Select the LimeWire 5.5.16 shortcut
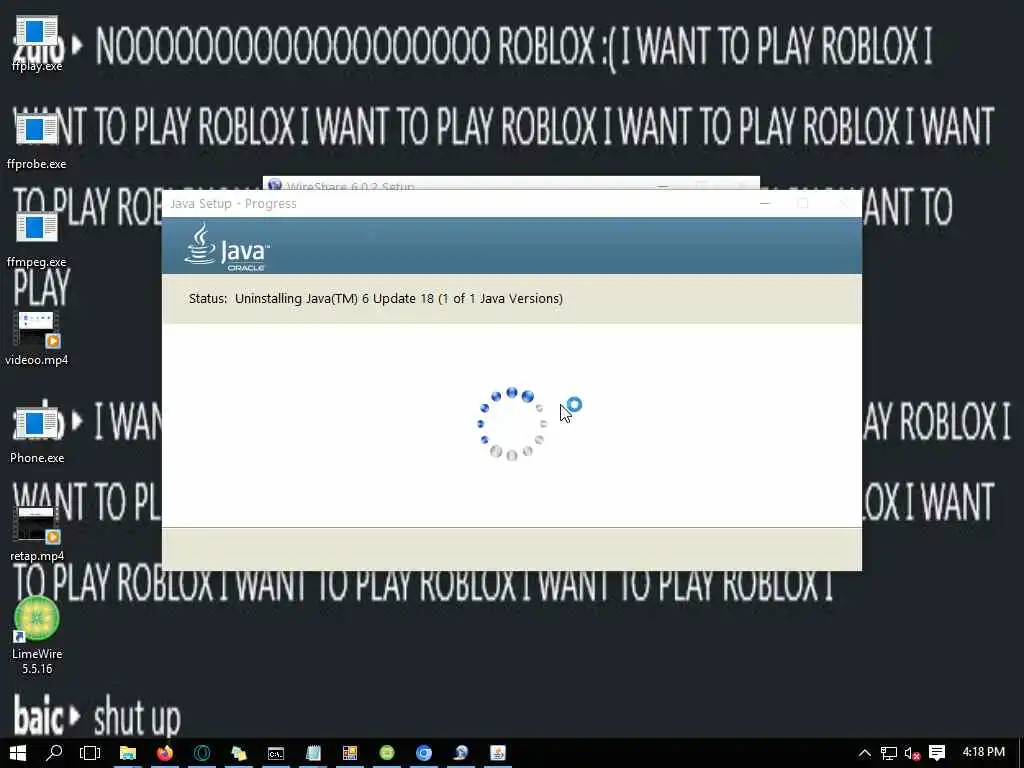 (37, 635)
